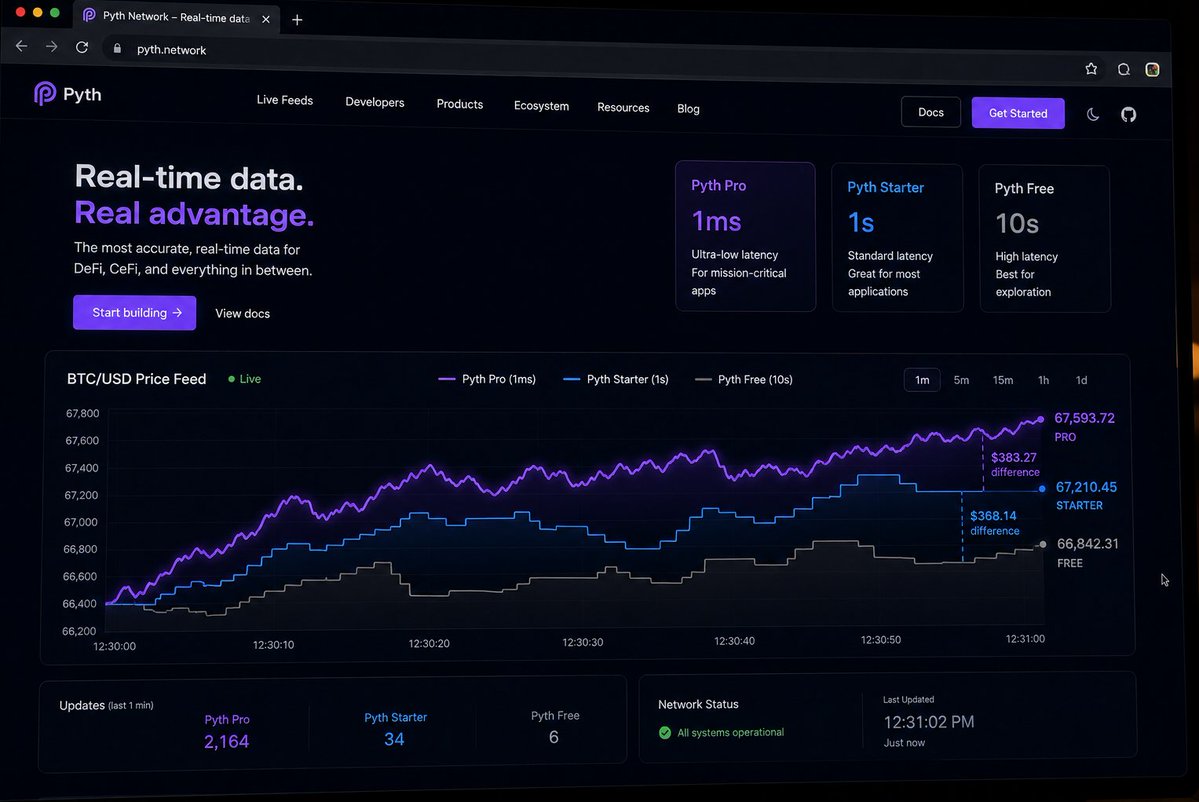1199x802 pixels.
Task: Close the Pyth Network browser tab
Action: [x=265, y=19]
